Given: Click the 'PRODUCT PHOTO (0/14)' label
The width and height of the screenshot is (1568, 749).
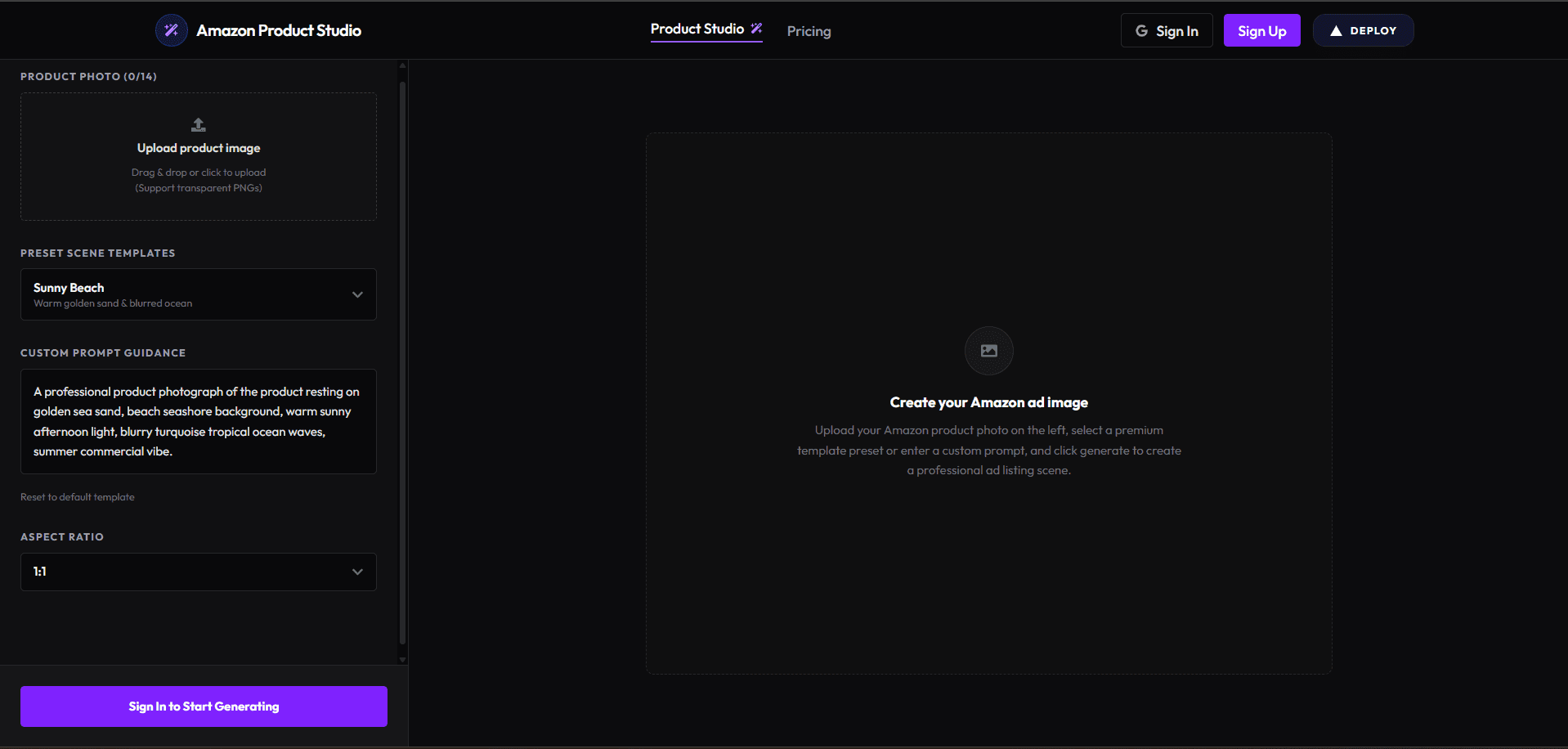Looking at the screenshot, I should coord(88,76).
